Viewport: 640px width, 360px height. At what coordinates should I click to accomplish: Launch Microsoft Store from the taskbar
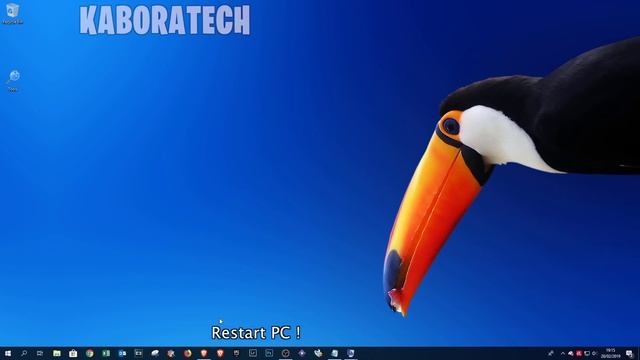point(73,353)
